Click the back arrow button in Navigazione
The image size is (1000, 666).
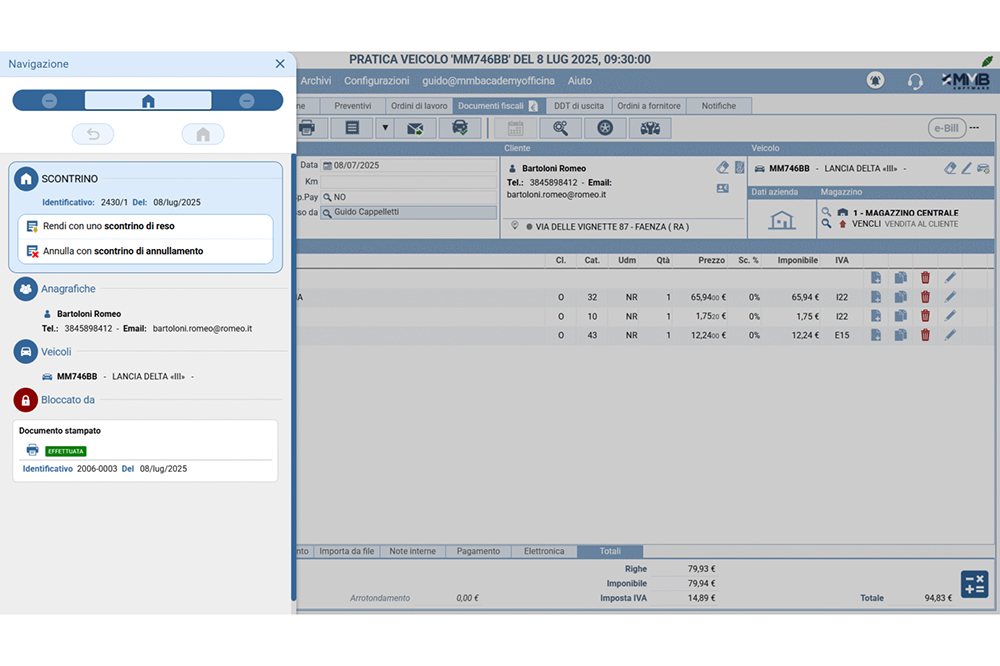tap(93, 134)
